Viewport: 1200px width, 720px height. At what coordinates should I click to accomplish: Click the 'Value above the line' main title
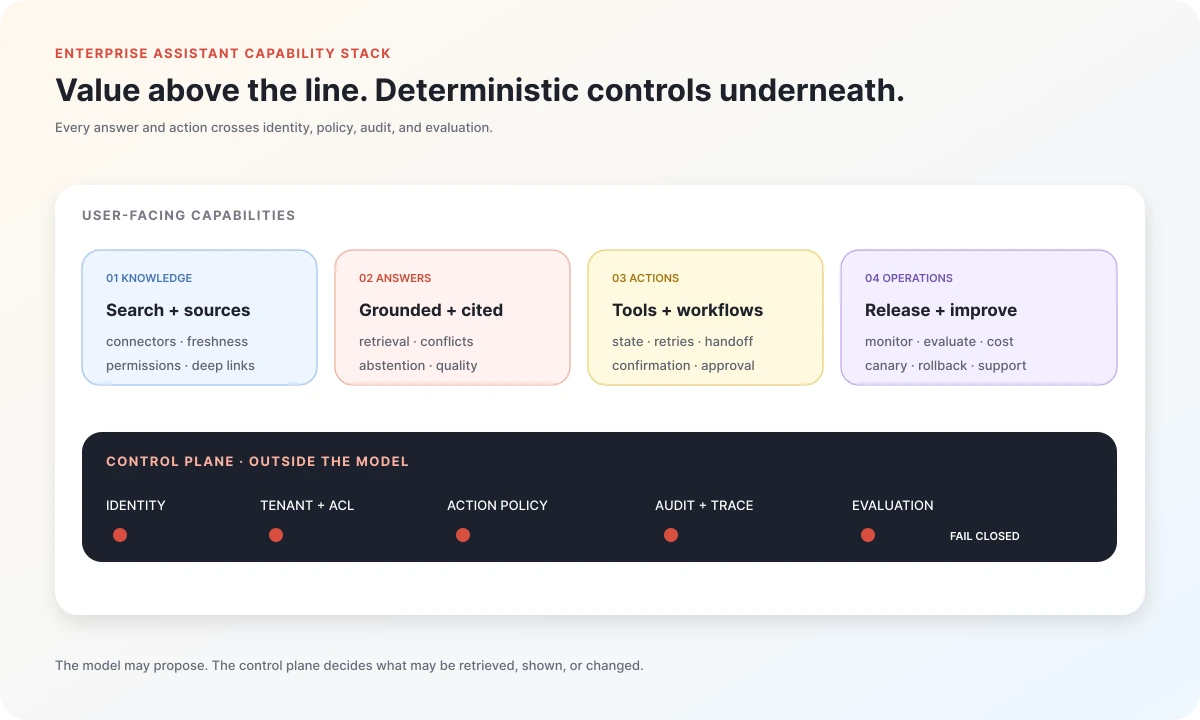pyautogui.click(x=480, y=90)
